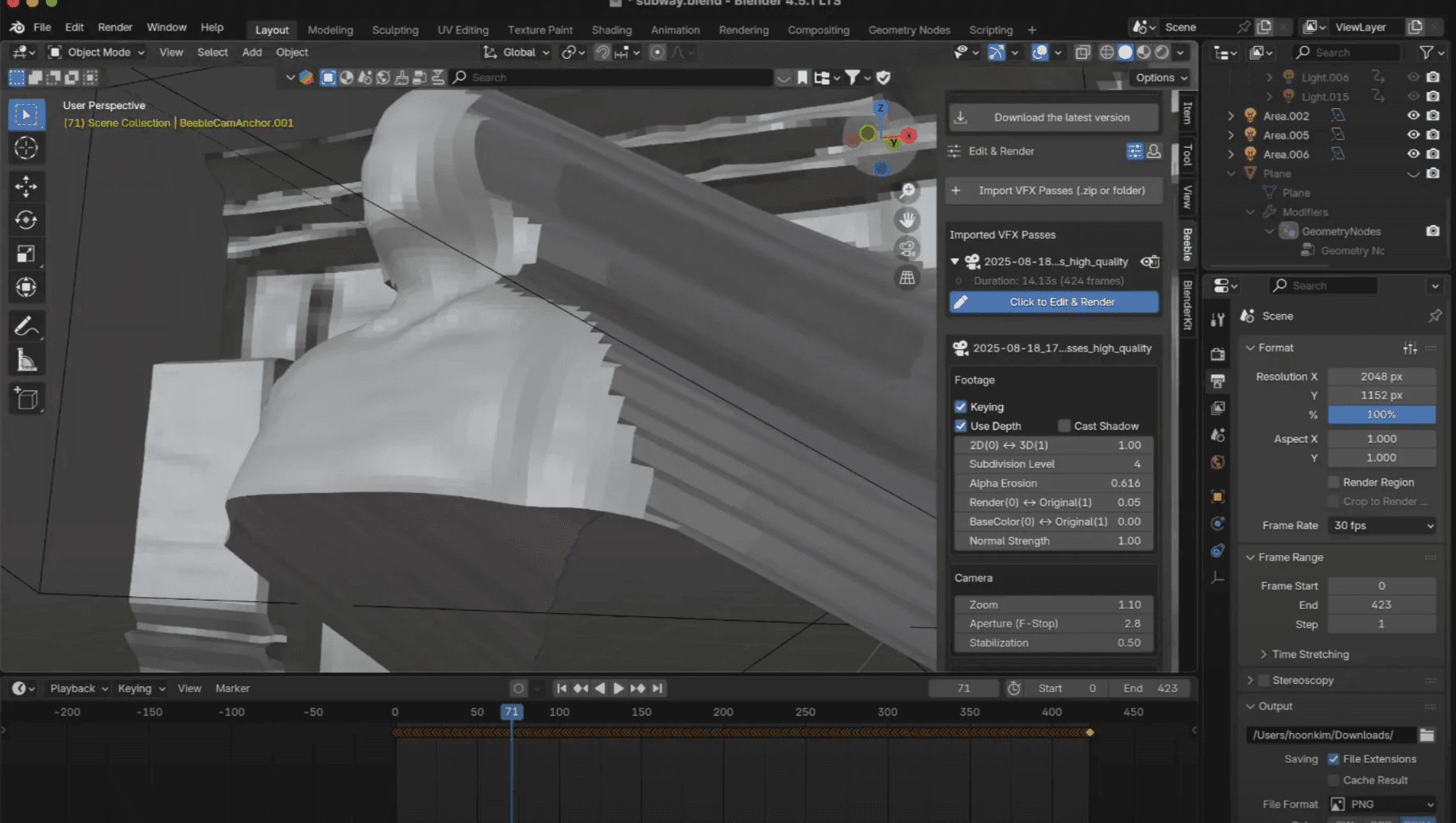Select the Scale tool

click(x=26, y=254)
